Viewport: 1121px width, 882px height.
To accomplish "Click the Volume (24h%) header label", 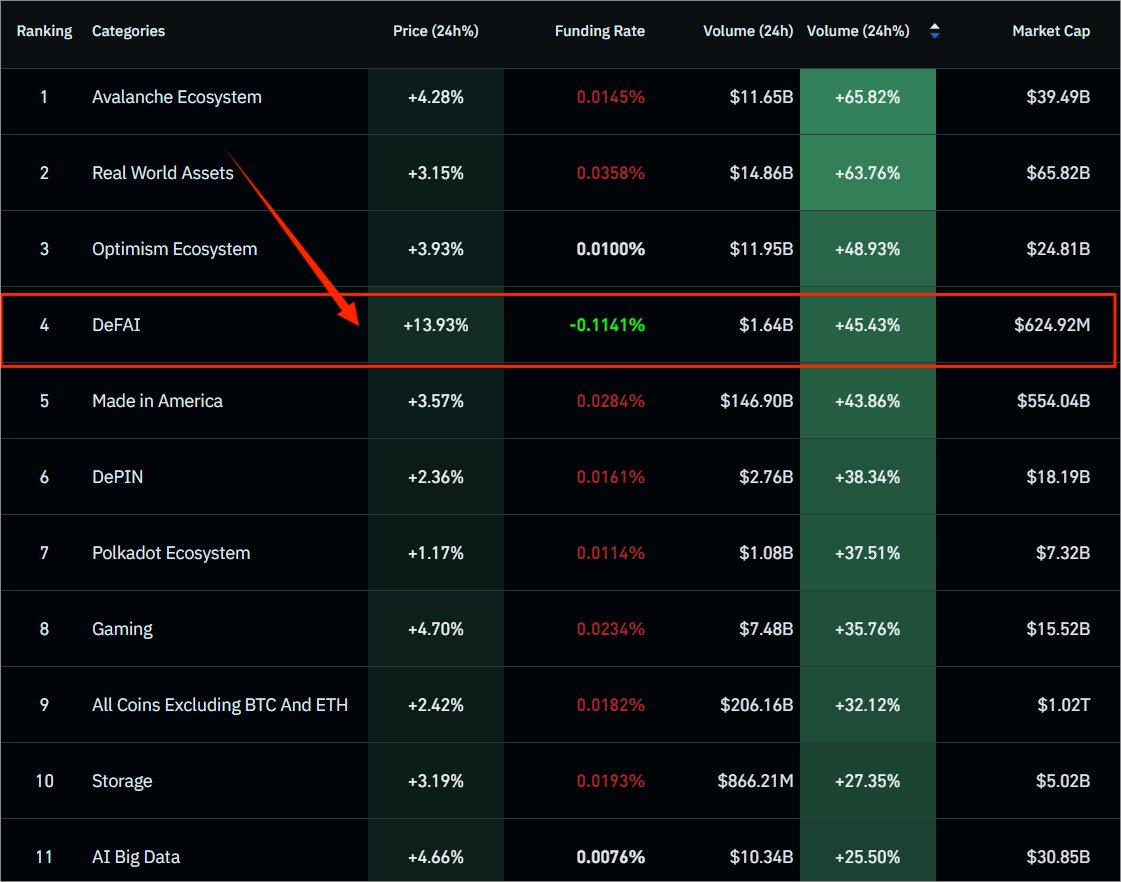I will click(858, 31).
